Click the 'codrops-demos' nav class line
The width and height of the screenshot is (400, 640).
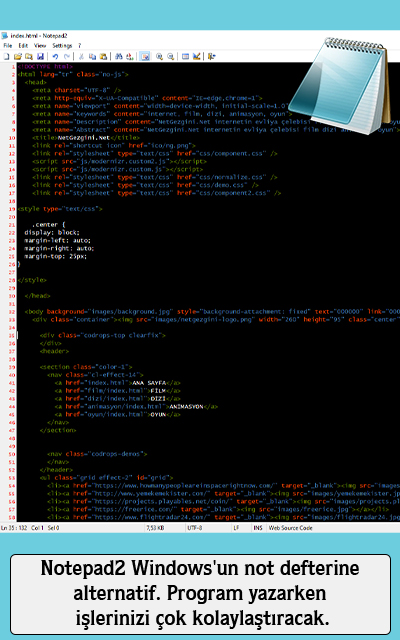tap(97, 454)
